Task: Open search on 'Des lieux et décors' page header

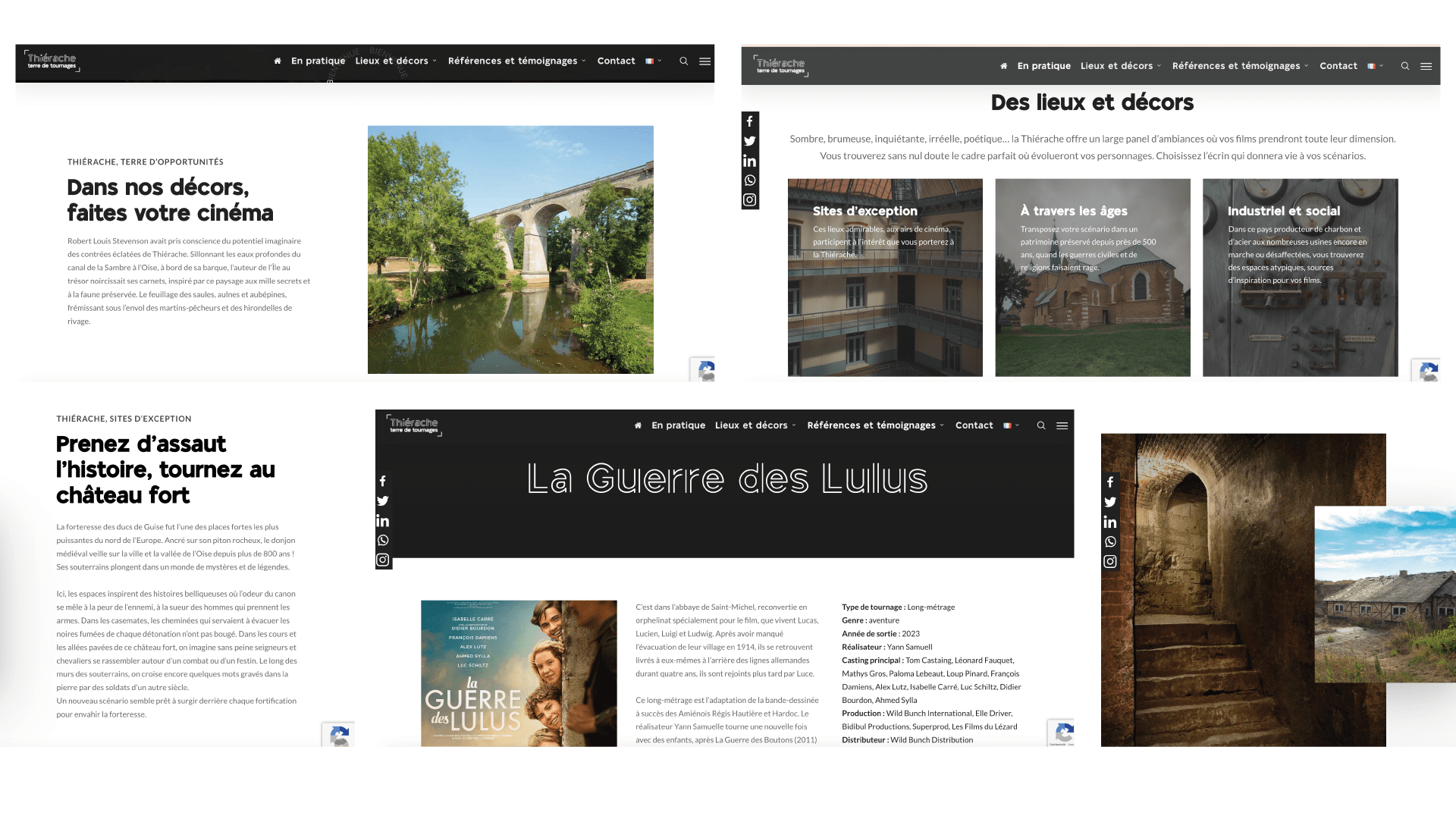Action: [x=1405, y=66]
